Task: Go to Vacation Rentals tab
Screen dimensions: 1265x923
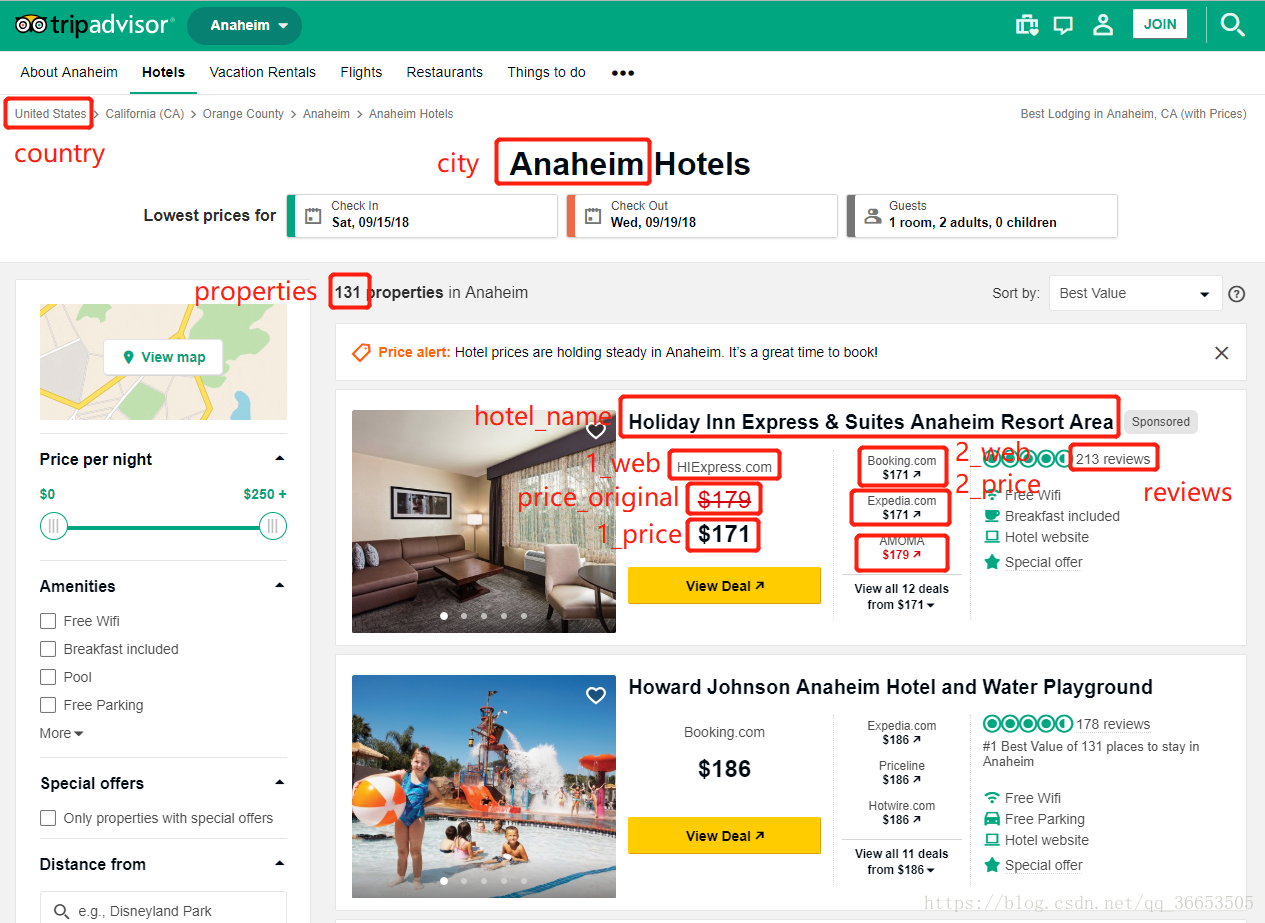Action: (262, 72)
